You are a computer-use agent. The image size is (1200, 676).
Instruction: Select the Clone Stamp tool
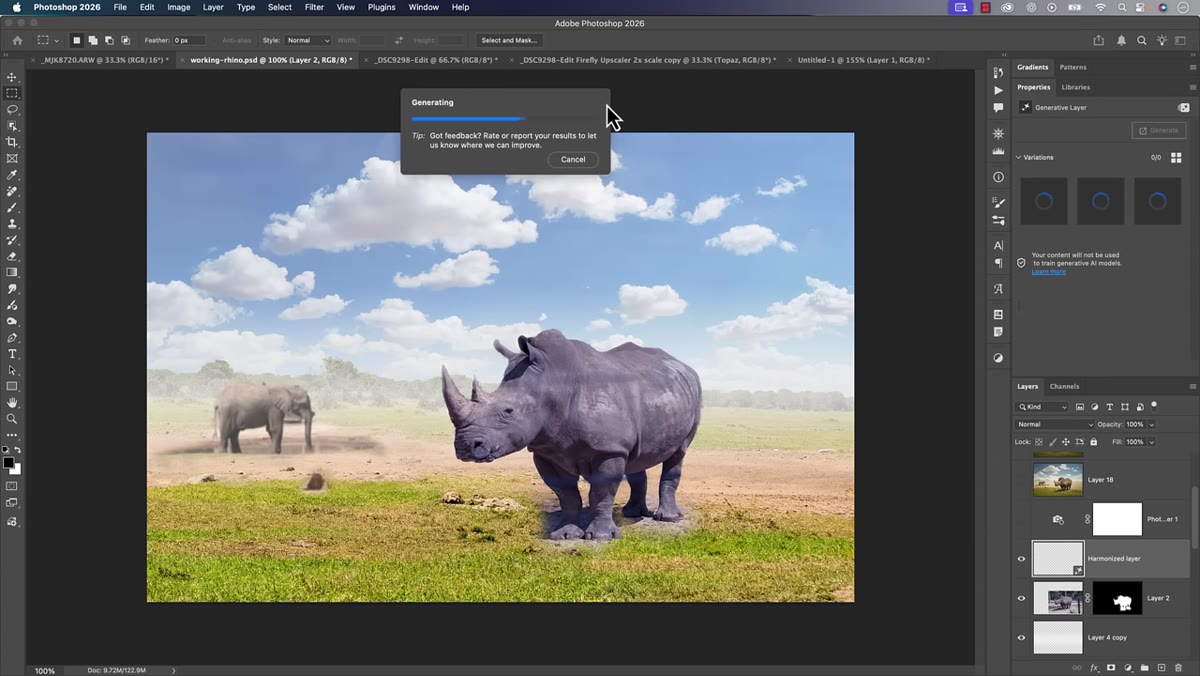tap(12, 224)
